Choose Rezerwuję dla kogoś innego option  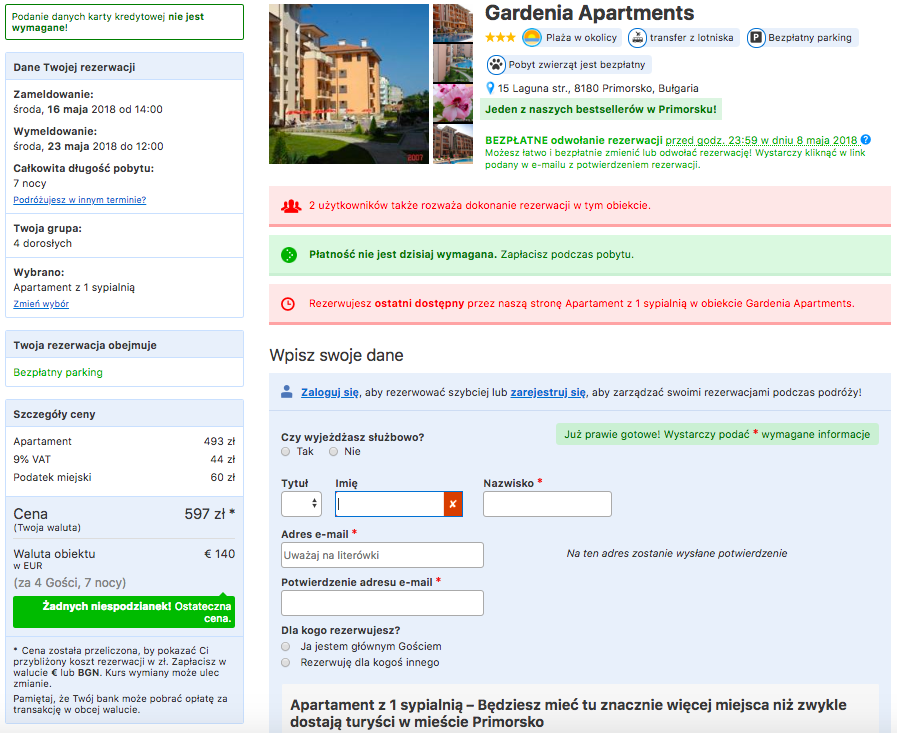[x=285, y=663]
